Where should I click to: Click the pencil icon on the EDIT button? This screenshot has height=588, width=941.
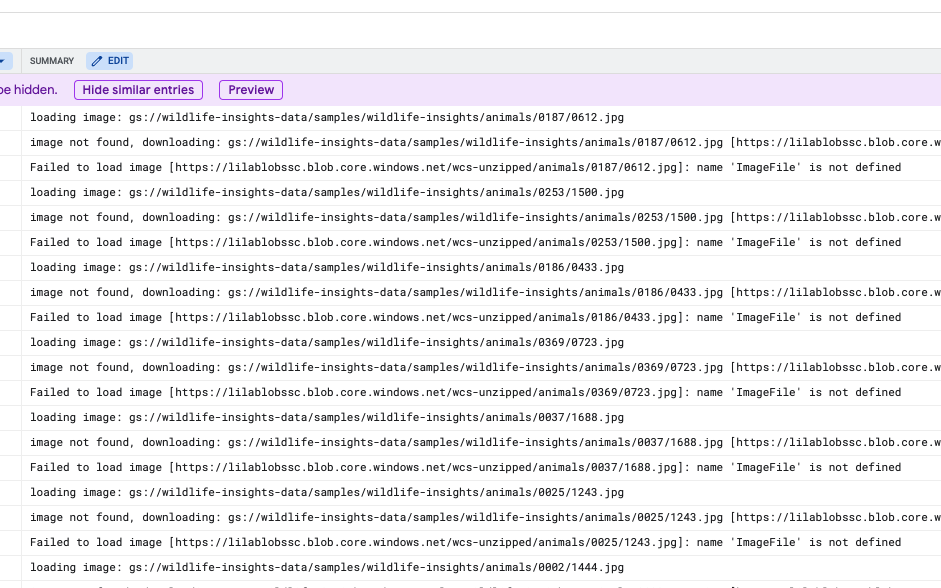(96, 61)
